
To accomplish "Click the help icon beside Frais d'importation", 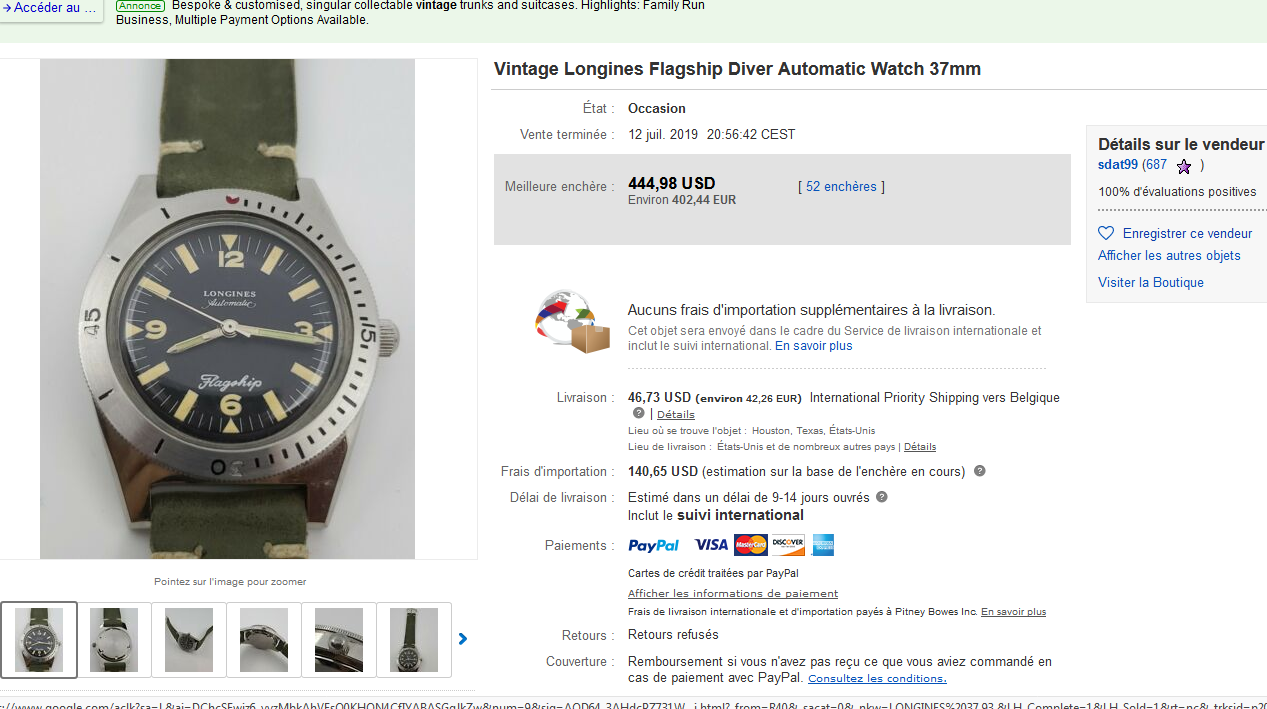I will click(x=980, y=471).
